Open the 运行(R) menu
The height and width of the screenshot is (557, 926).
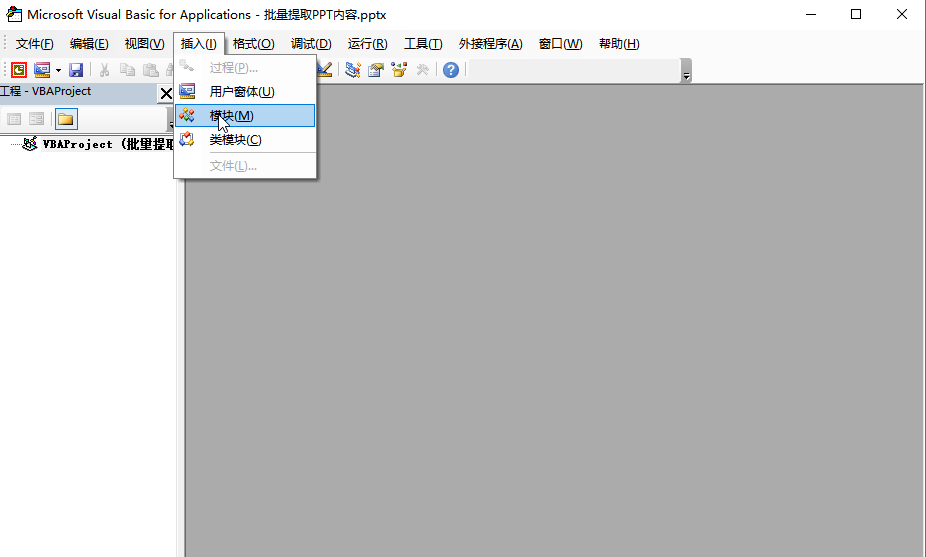point(367,44)
